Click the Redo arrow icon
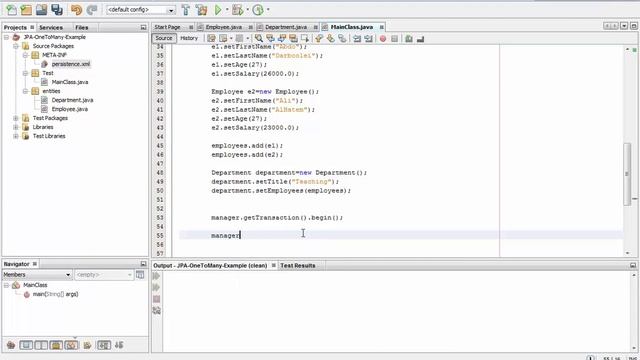Screen dimensions: 640x360 coord(92,9)
